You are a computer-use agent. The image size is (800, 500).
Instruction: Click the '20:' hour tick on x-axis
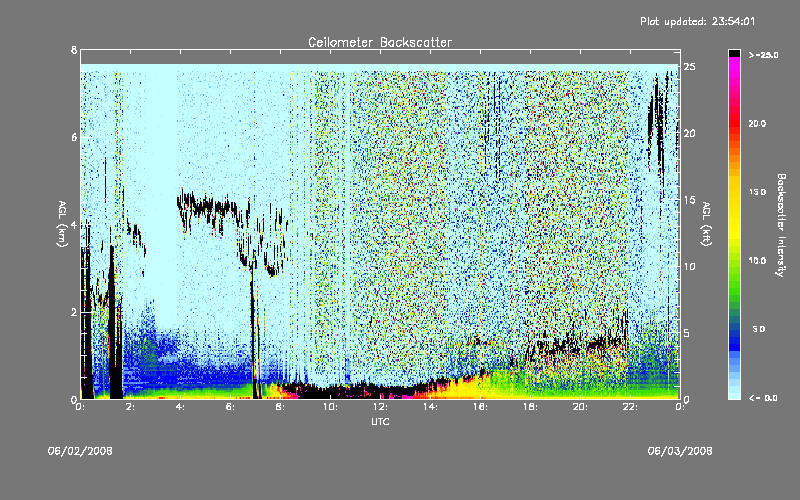580,407
